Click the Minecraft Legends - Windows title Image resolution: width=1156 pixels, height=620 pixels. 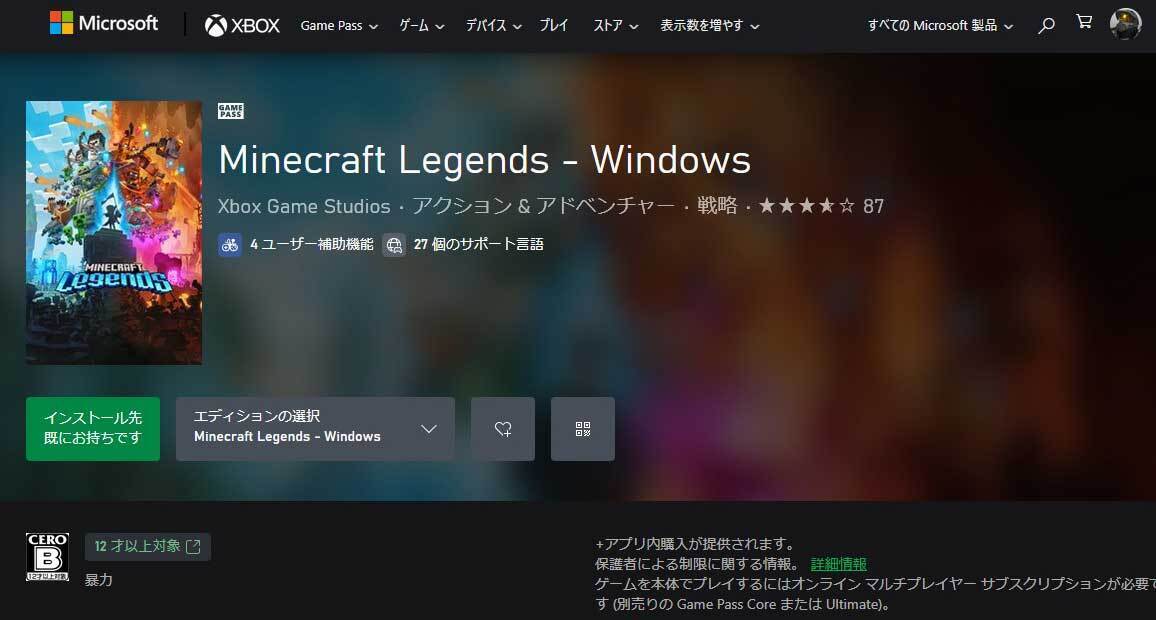click(x=484, y=160)
